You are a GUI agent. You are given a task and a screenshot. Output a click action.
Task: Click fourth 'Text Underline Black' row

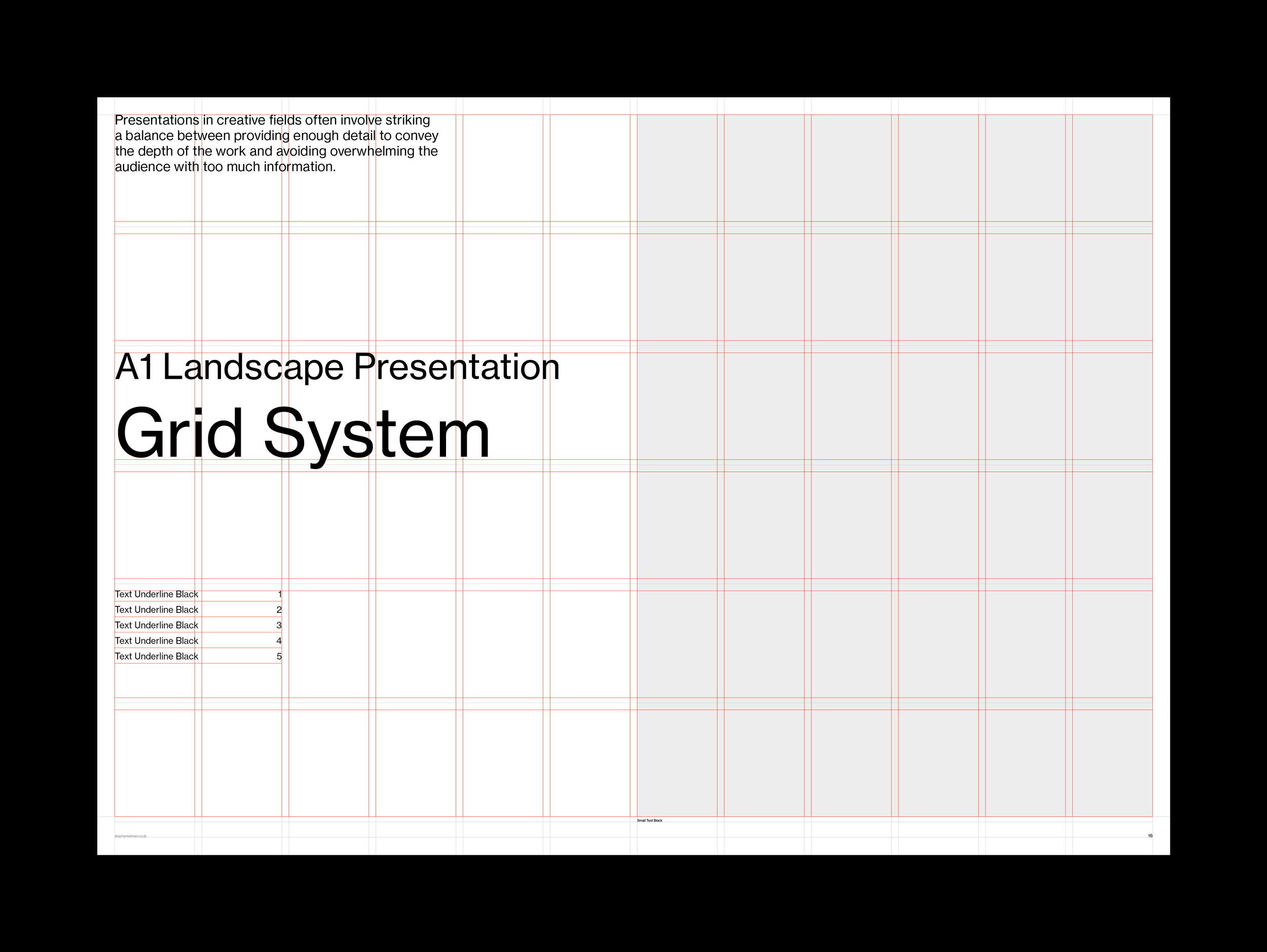pyautogui.click(x=157, y=640)
